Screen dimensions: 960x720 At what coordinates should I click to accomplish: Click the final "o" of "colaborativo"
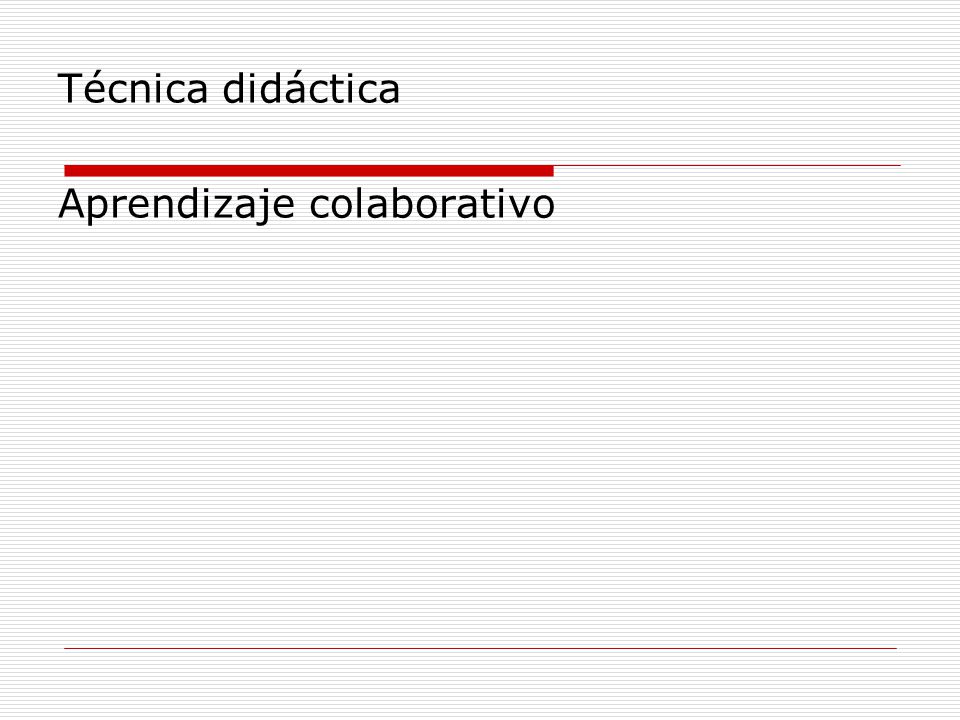(544, 208)
